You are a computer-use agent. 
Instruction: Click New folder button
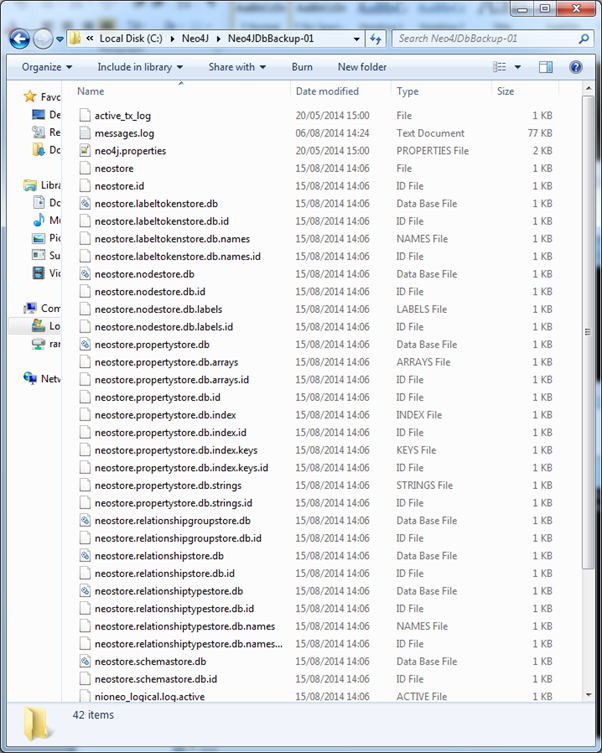click(362, 67)
